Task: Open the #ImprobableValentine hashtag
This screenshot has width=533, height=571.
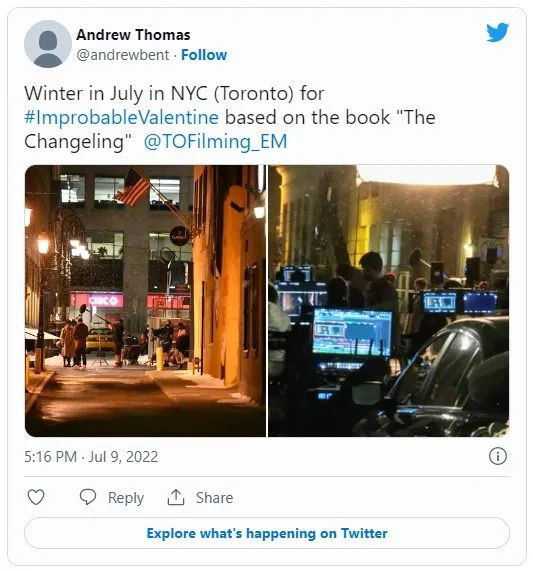Action: click(122, 117)
